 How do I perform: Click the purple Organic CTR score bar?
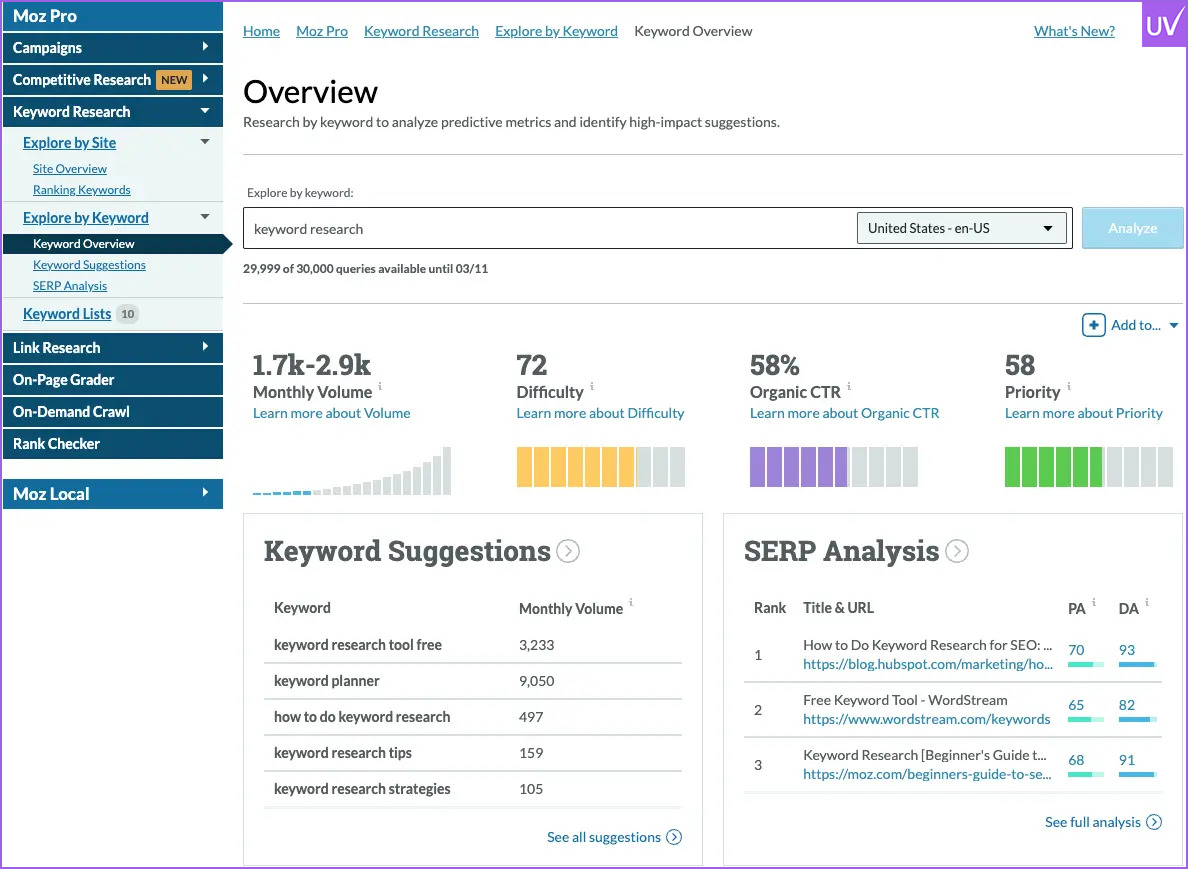(833, 467)
